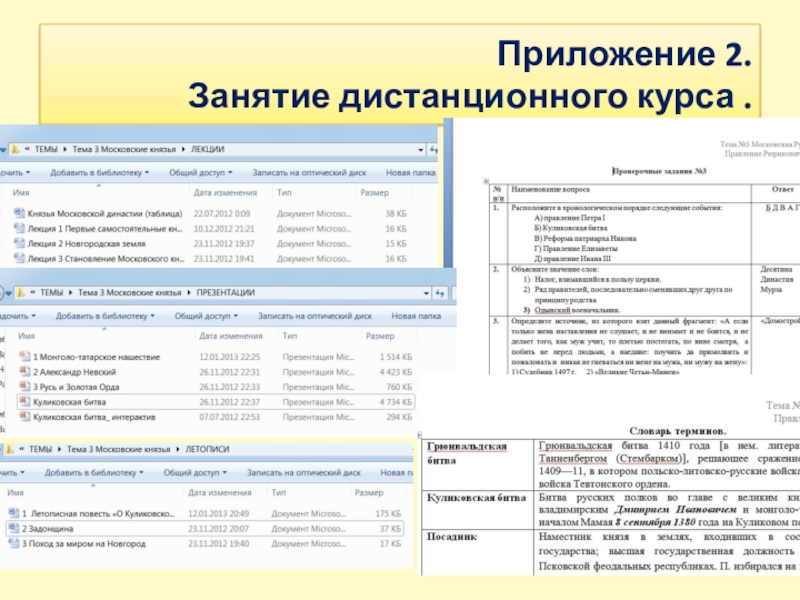Click Монголо-татарское нашествие presentation icon
This screenshot has height=600, width=800.
(x=25, y=356)
